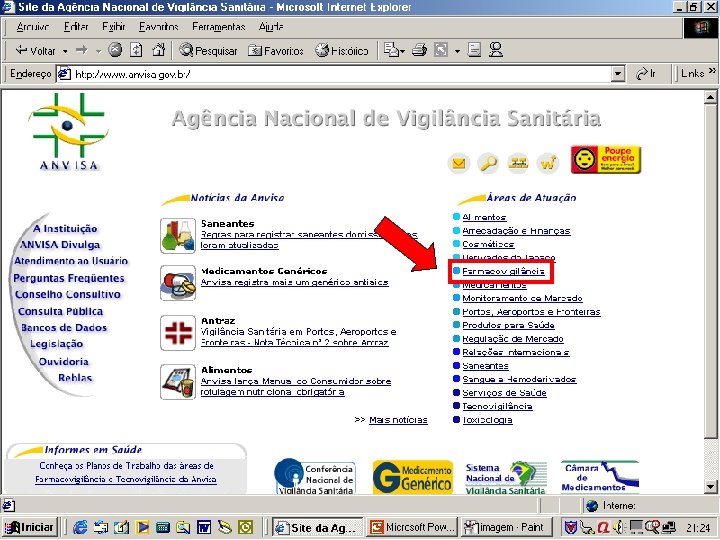
Task: Expand the Voltar history dropdown arrow
Action: (x=65, y=51)
